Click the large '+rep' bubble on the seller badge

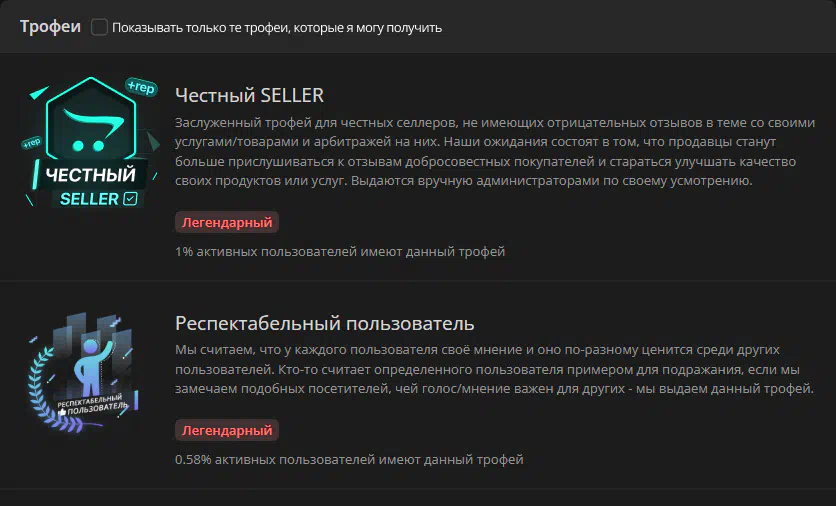(141, 86)
